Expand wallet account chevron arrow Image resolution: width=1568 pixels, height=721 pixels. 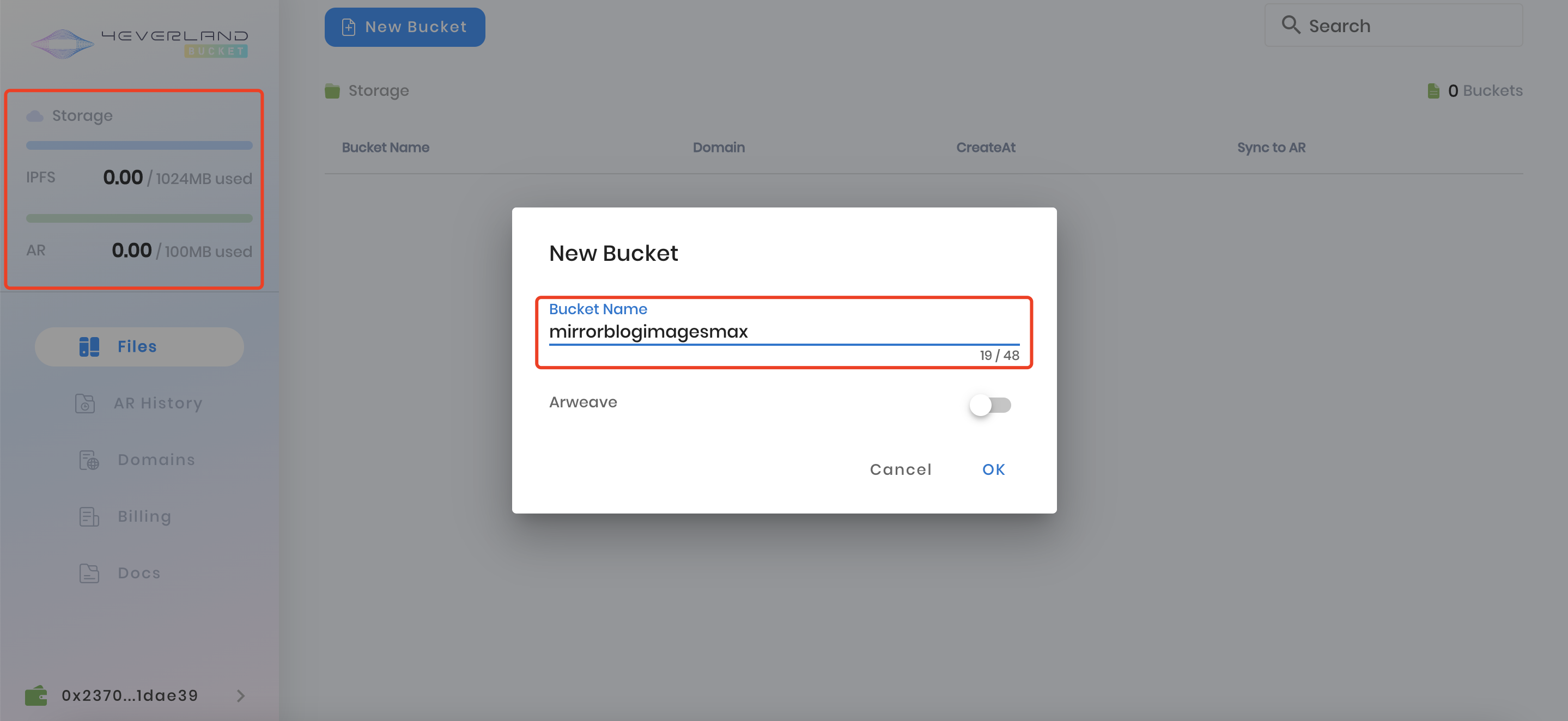pos(241,695)
